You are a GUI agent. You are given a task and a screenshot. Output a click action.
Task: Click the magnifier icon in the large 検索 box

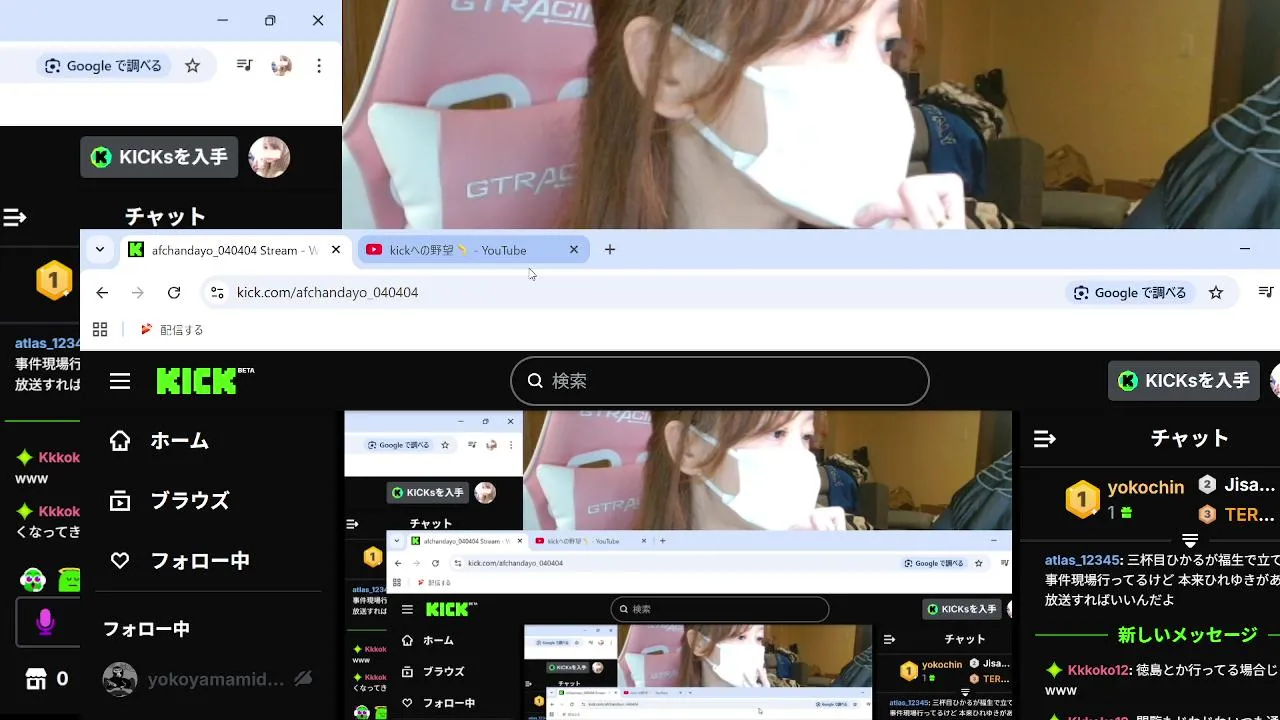[535, 381]
